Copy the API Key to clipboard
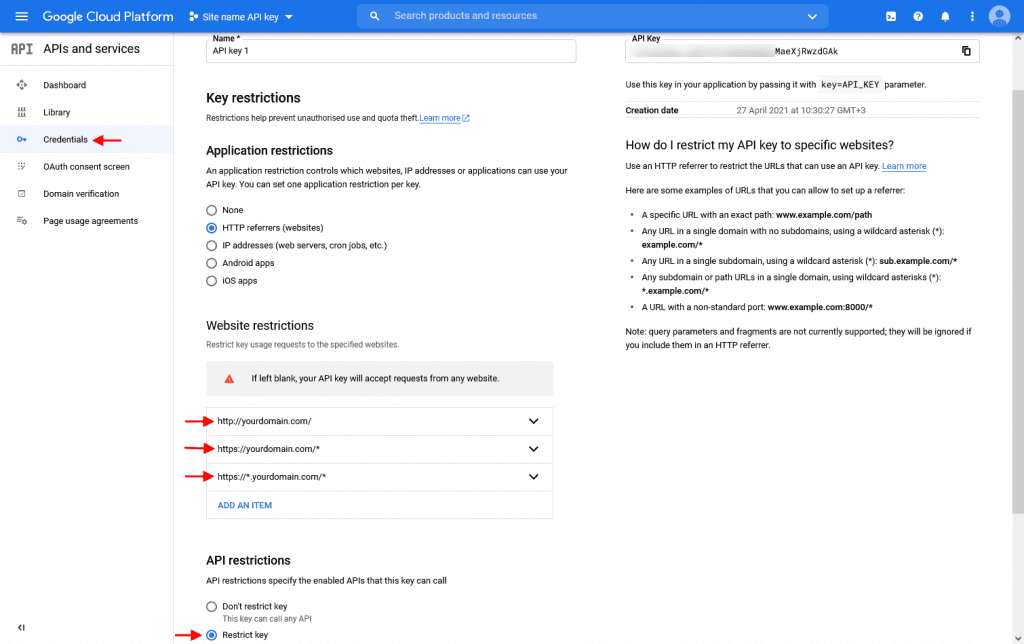 966,50
